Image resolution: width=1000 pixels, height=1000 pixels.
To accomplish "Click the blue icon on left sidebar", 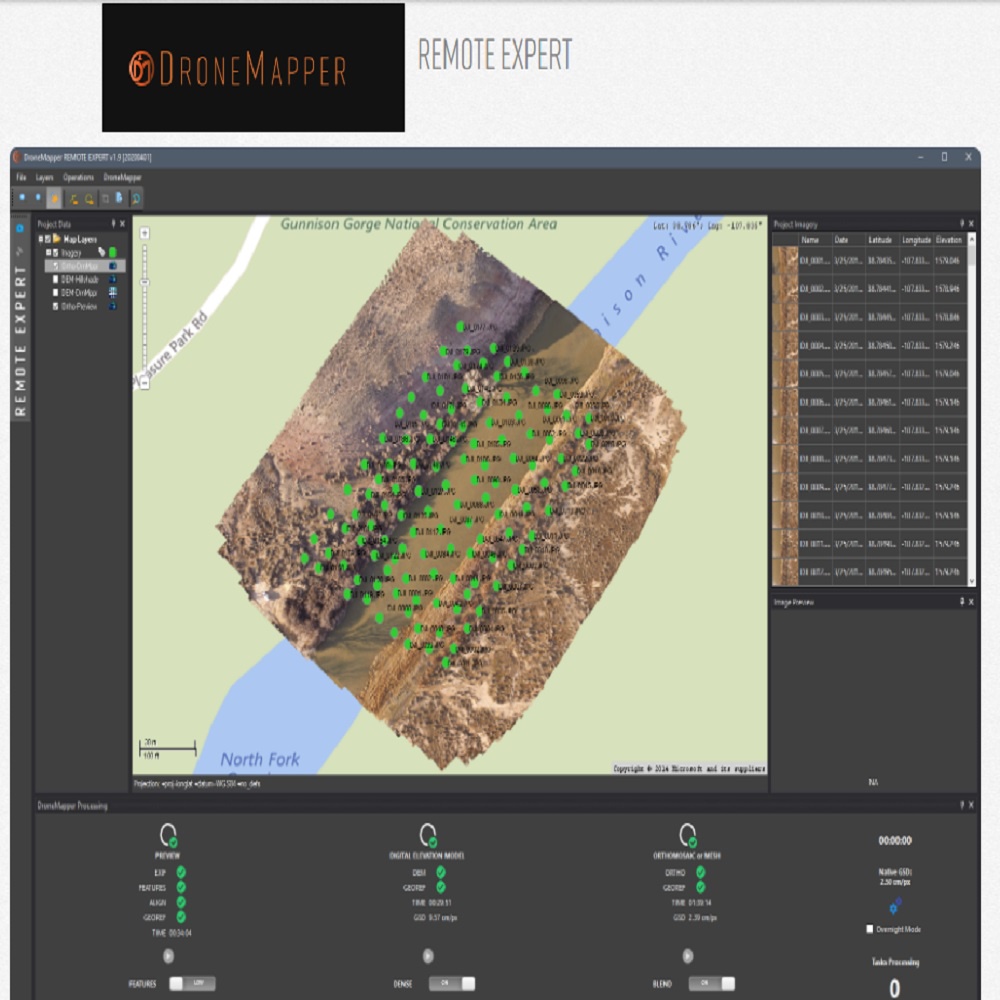I will coord(20,228).
